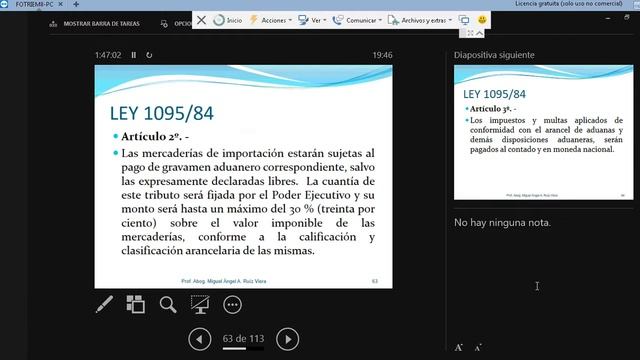Click the 63 de 113 slide counter

pyautogui.click(x=243, y=339)
